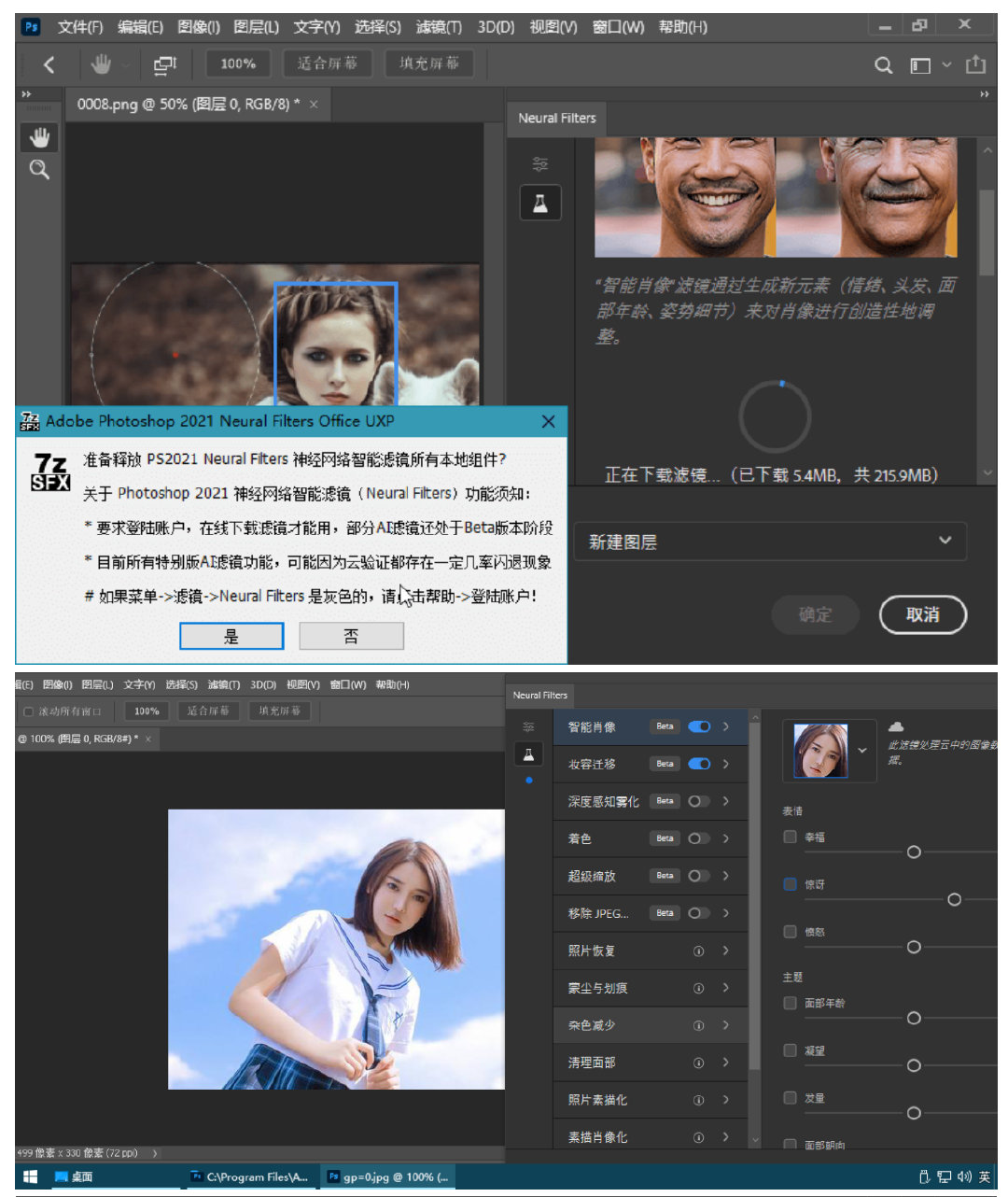Enable the 着色 filter switch
This screenshot has width=1008, height=1197.
point(699,838)
